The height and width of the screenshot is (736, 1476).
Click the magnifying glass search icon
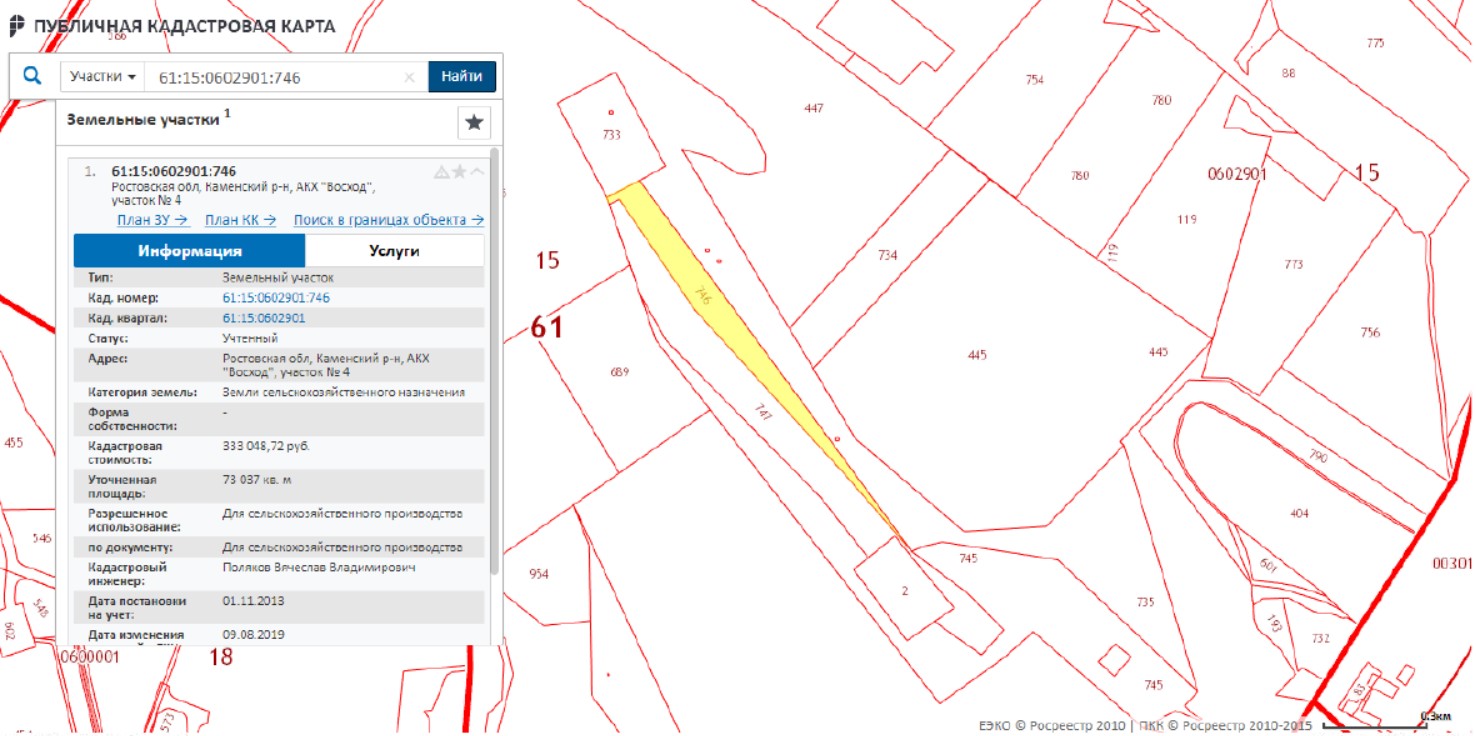tap(32, 76)
